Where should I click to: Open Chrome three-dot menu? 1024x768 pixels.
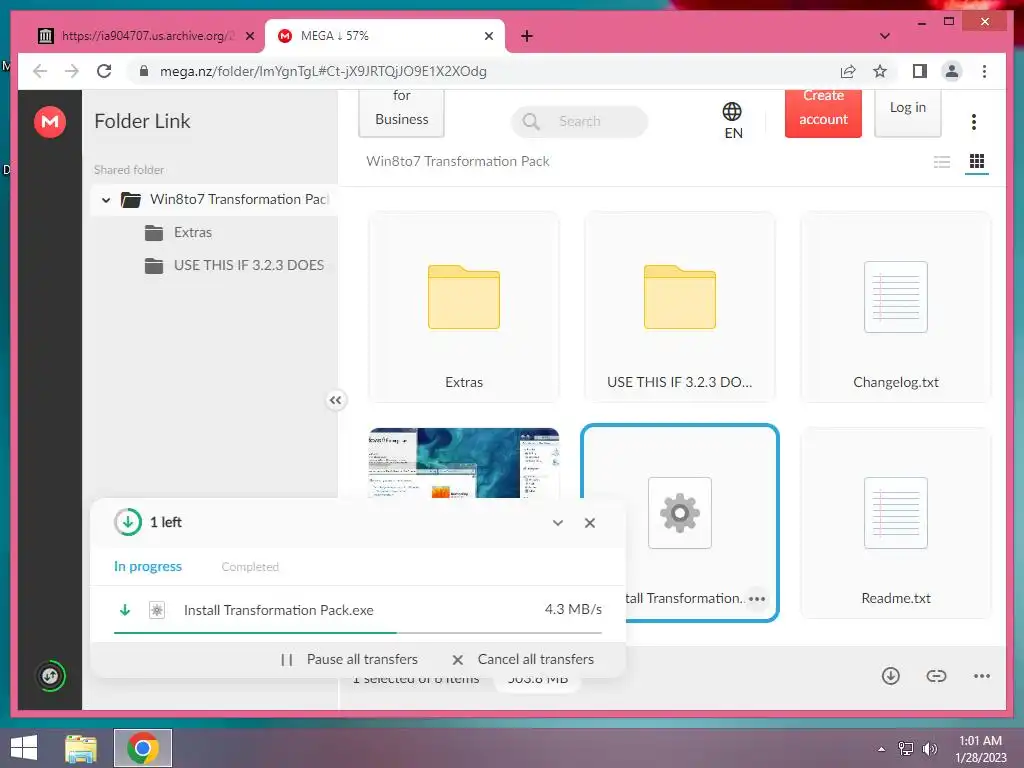point(984,71)
